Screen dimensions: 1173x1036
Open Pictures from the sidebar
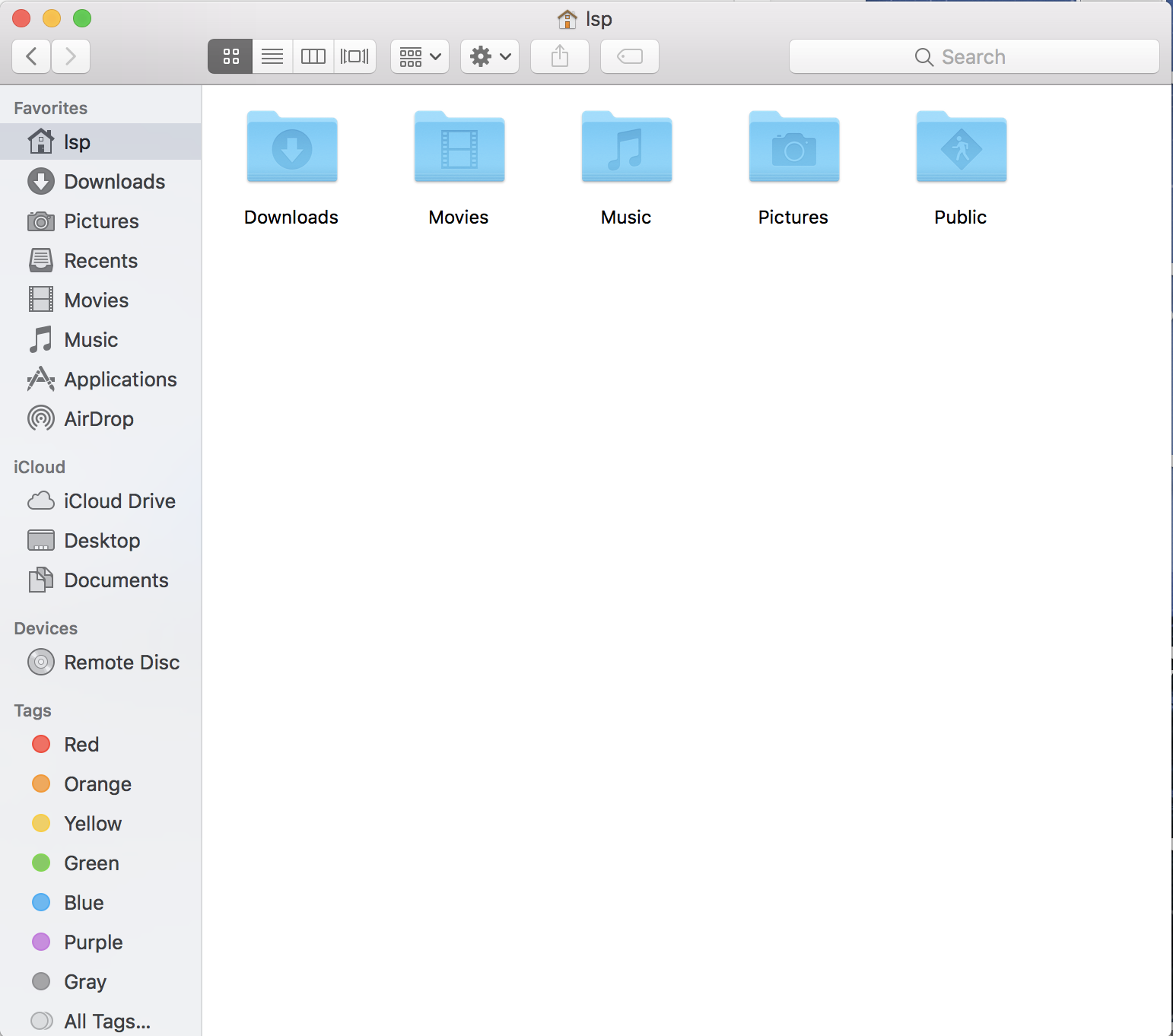100,221
